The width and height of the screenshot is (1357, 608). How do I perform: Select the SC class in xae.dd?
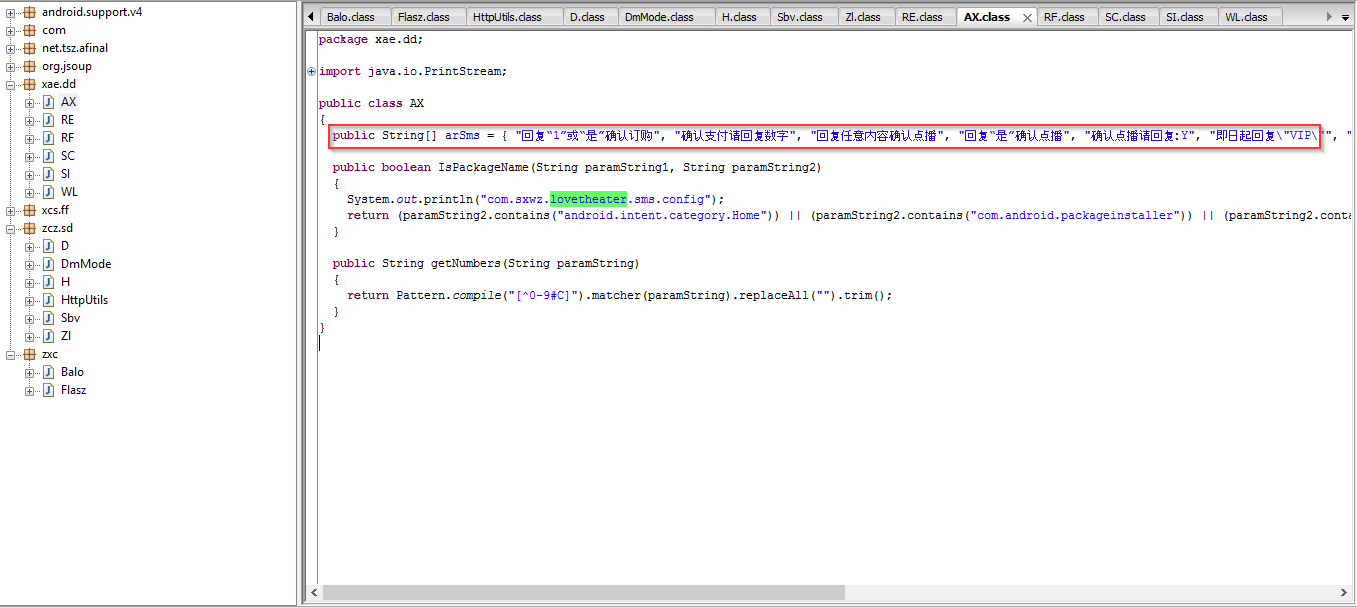click(x=67, y=156)
